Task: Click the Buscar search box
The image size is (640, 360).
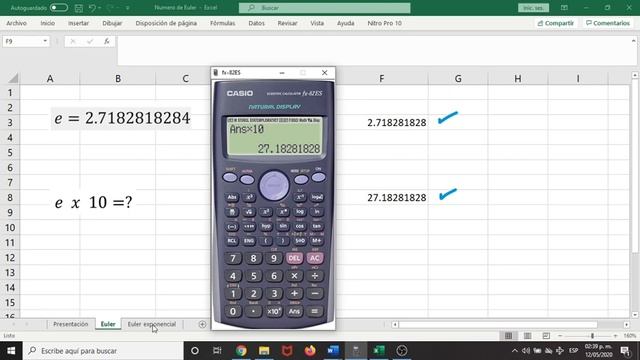Action: point(324,8)
